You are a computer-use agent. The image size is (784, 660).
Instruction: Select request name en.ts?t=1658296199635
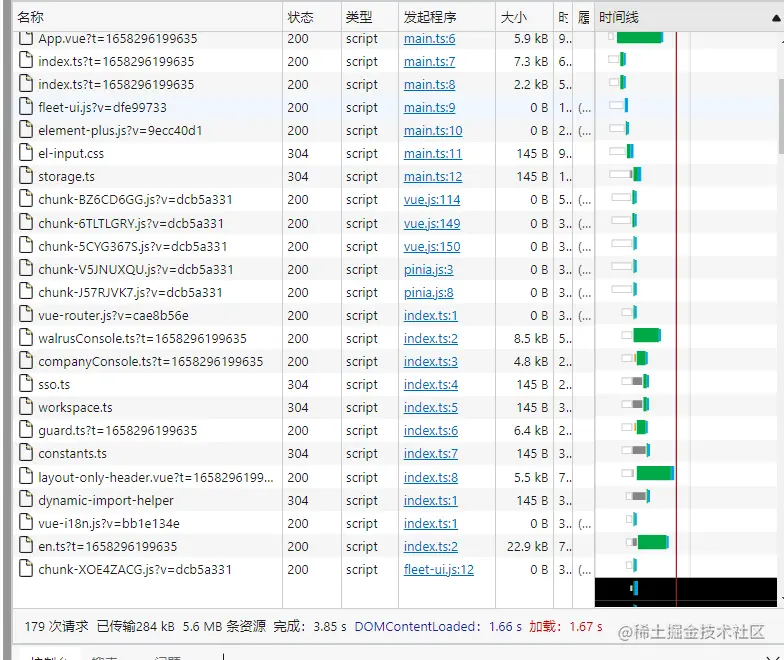pos(108,546)
